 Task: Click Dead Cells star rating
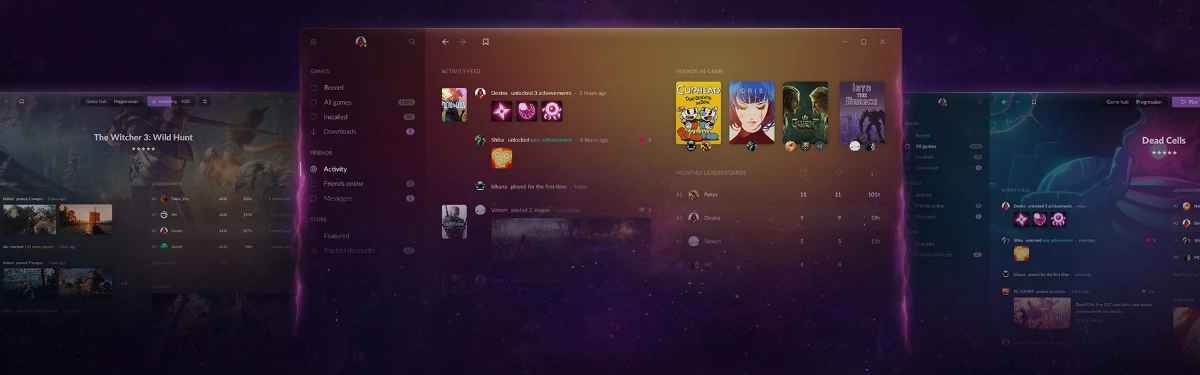pyautogui.click(x=1163, y=154)
